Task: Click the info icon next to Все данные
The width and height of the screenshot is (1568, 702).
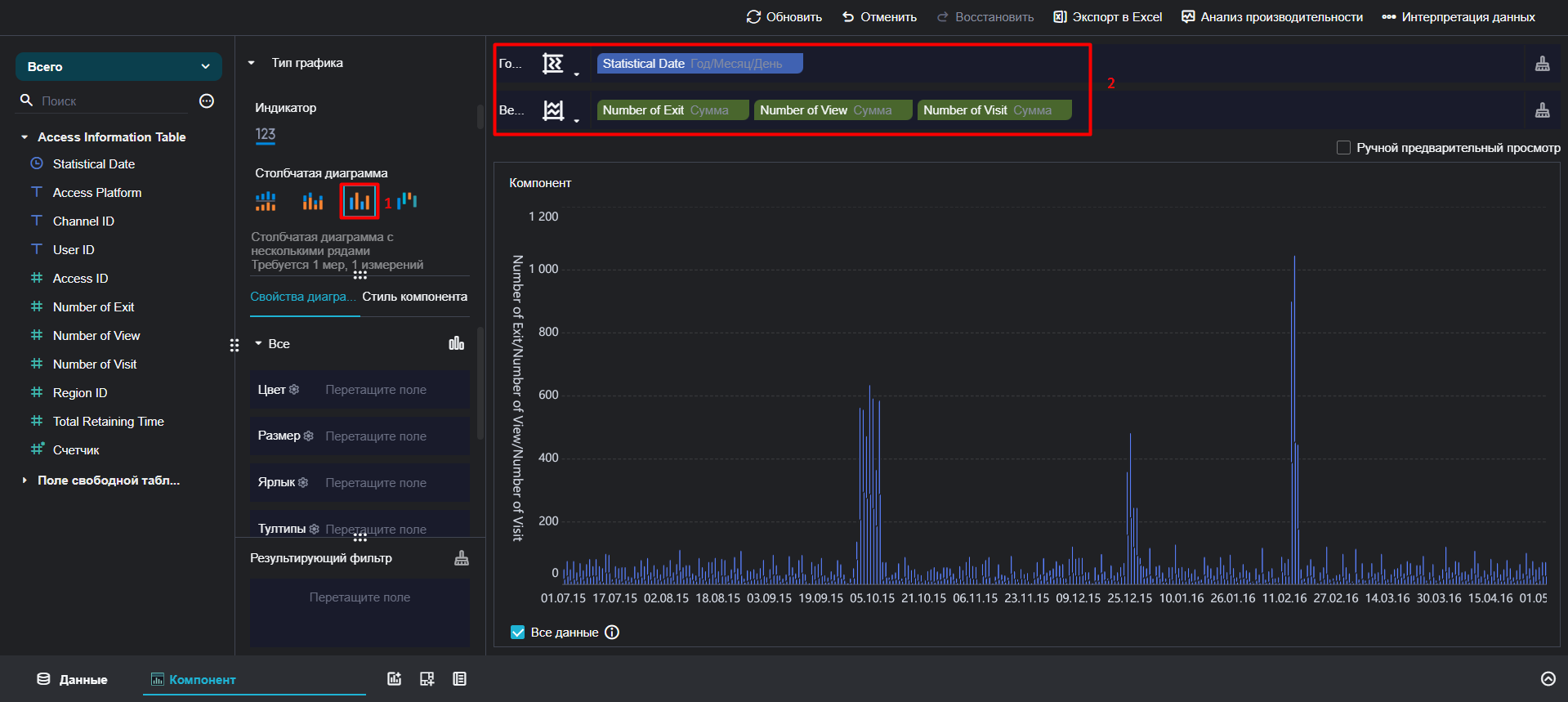Action: pyautogui.click(x=612, y=633)
